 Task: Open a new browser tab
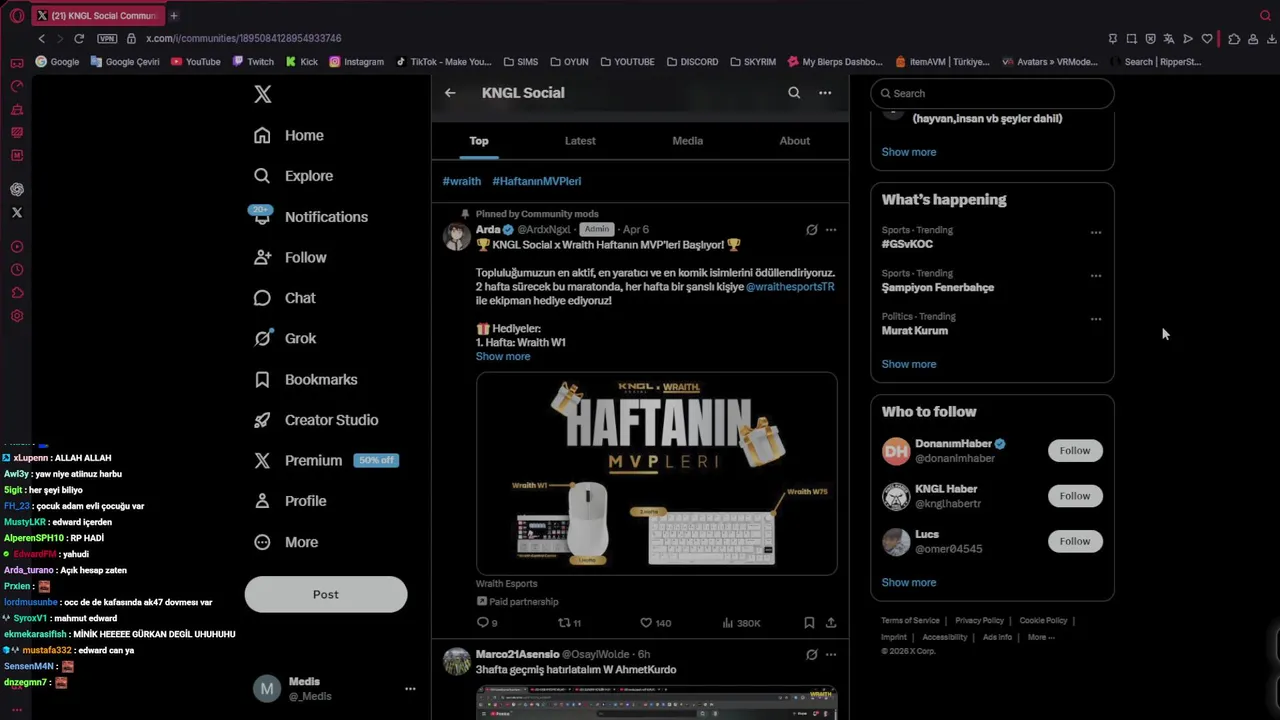[x=173, y=16]
